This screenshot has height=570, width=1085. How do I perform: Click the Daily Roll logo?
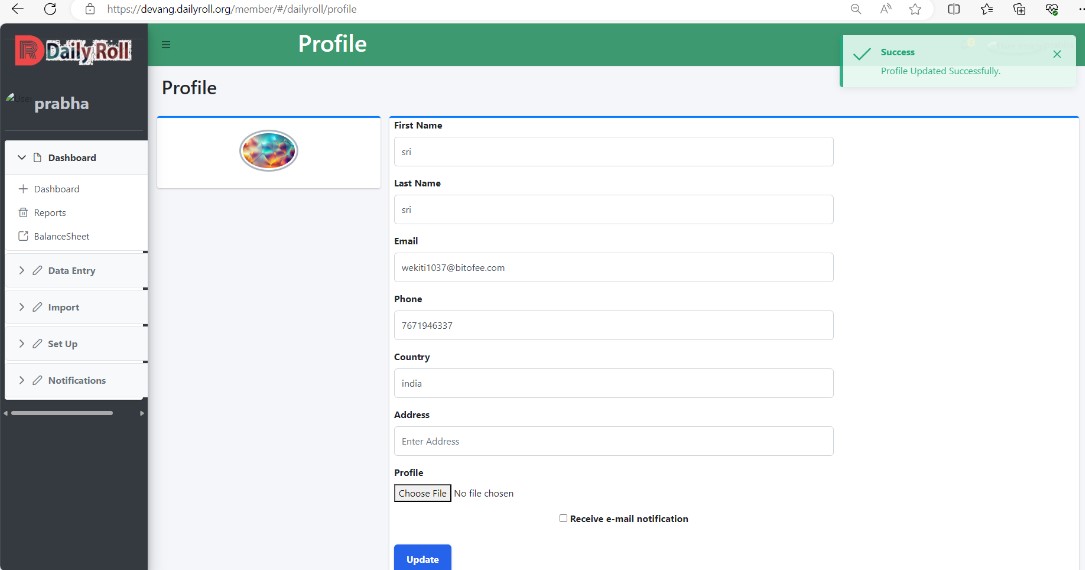(x=73, y=50)
